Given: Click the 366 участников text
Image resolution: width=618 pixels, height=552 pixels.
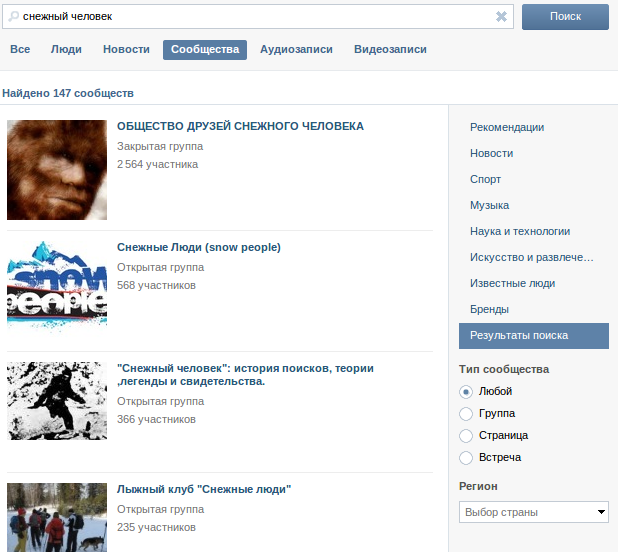Looking at the screenshot, I should (156, 419).
